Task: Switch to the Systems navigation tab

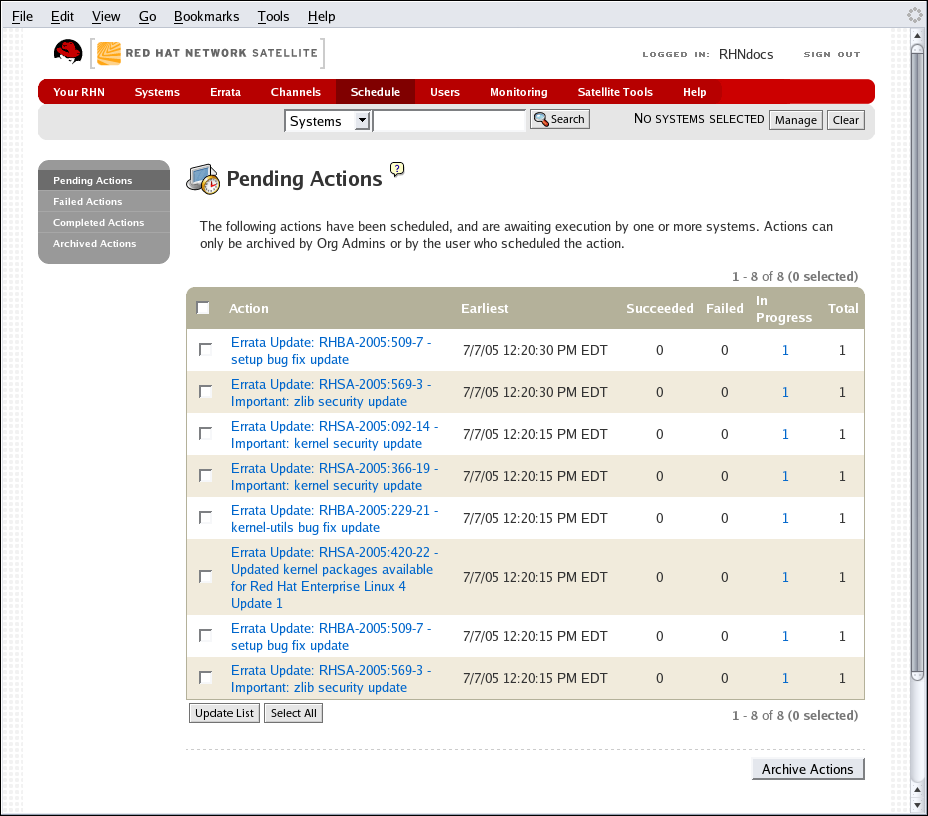Action: tap(157, 92)
